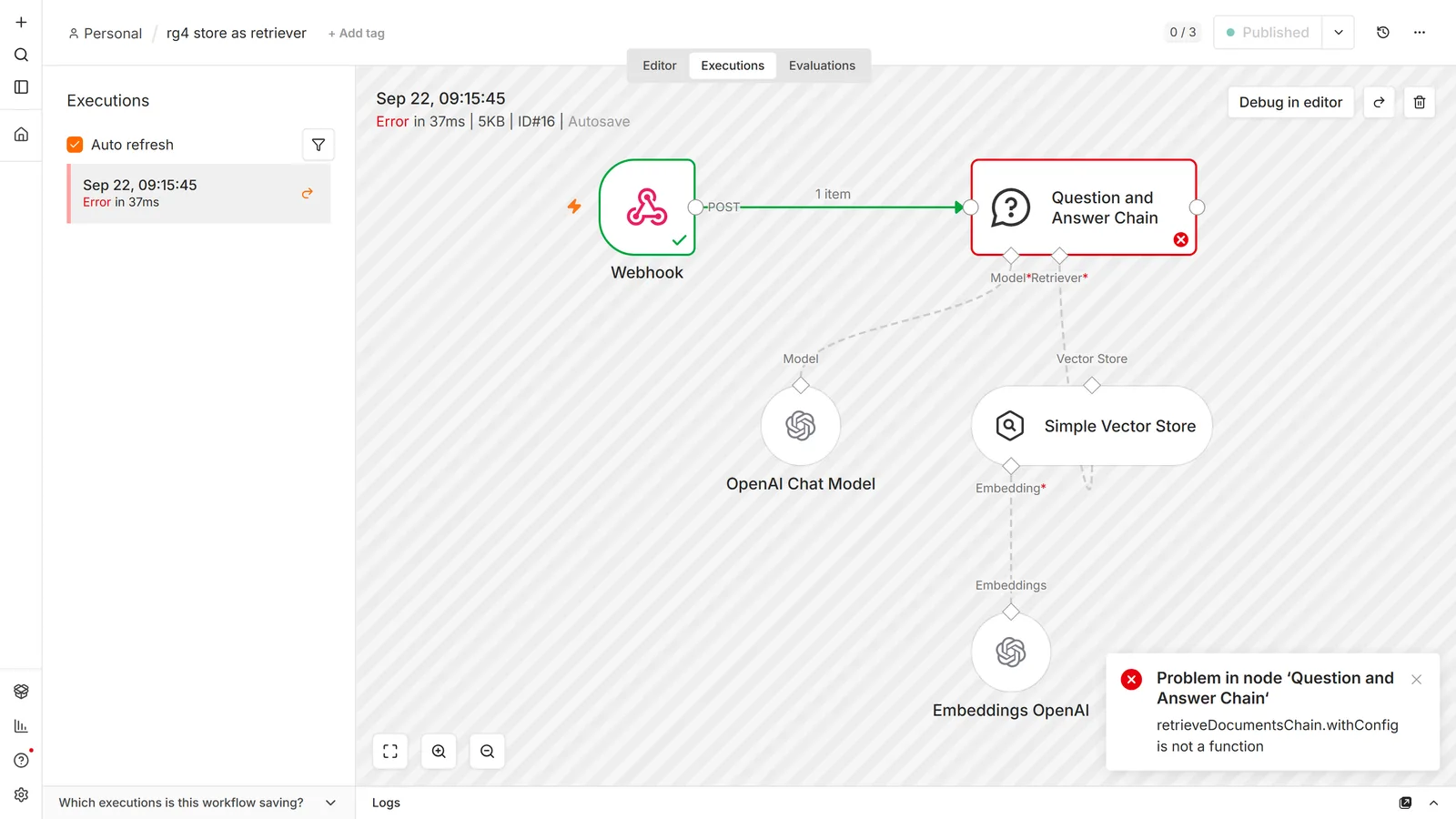
Task: Open the Personal project breadcrumb
Action: pyautogui.click(x=106, y=34)
